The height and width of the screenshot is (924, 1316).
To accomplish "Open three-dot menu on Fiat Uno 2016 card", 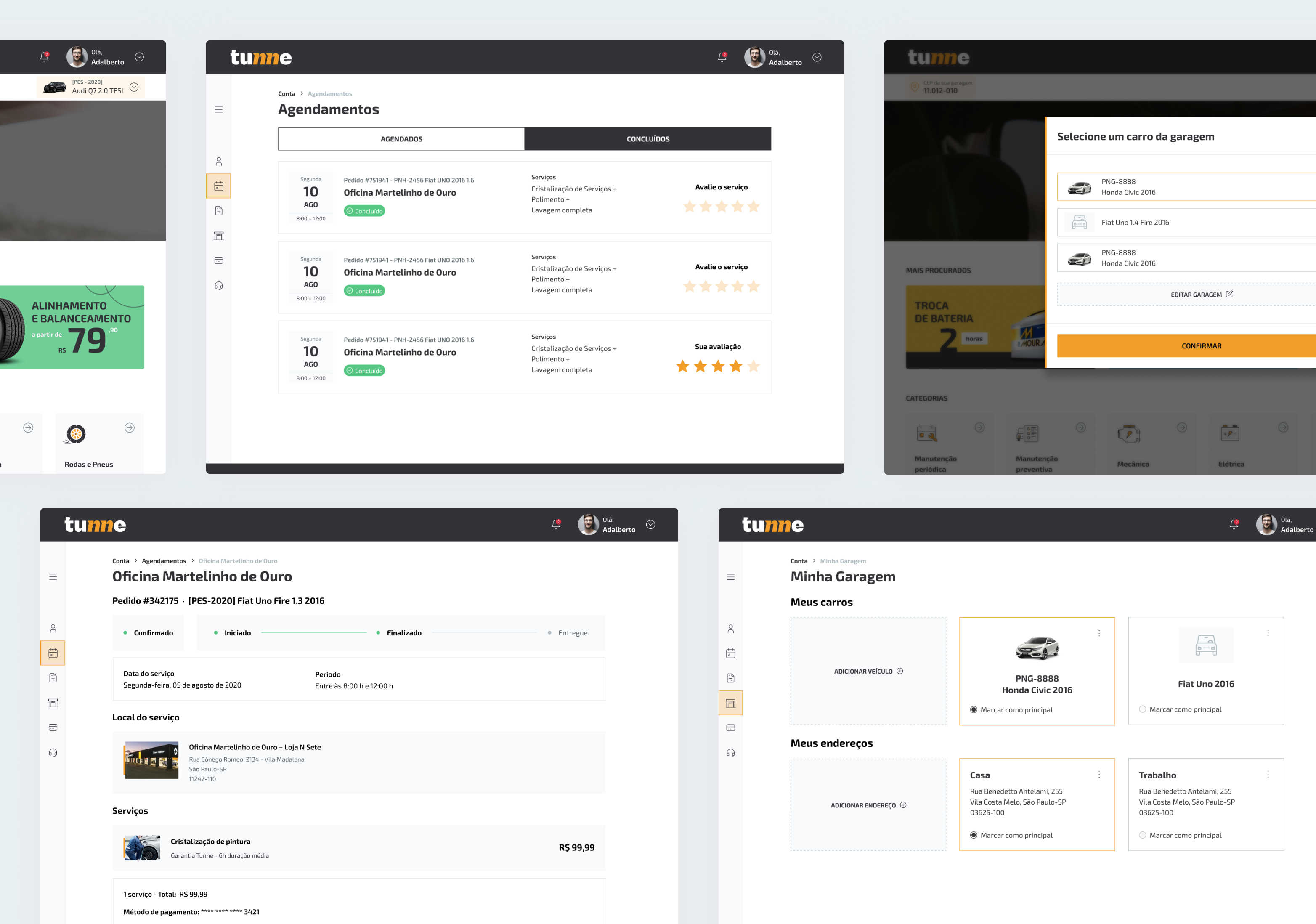I will (x=1268, y=633).
